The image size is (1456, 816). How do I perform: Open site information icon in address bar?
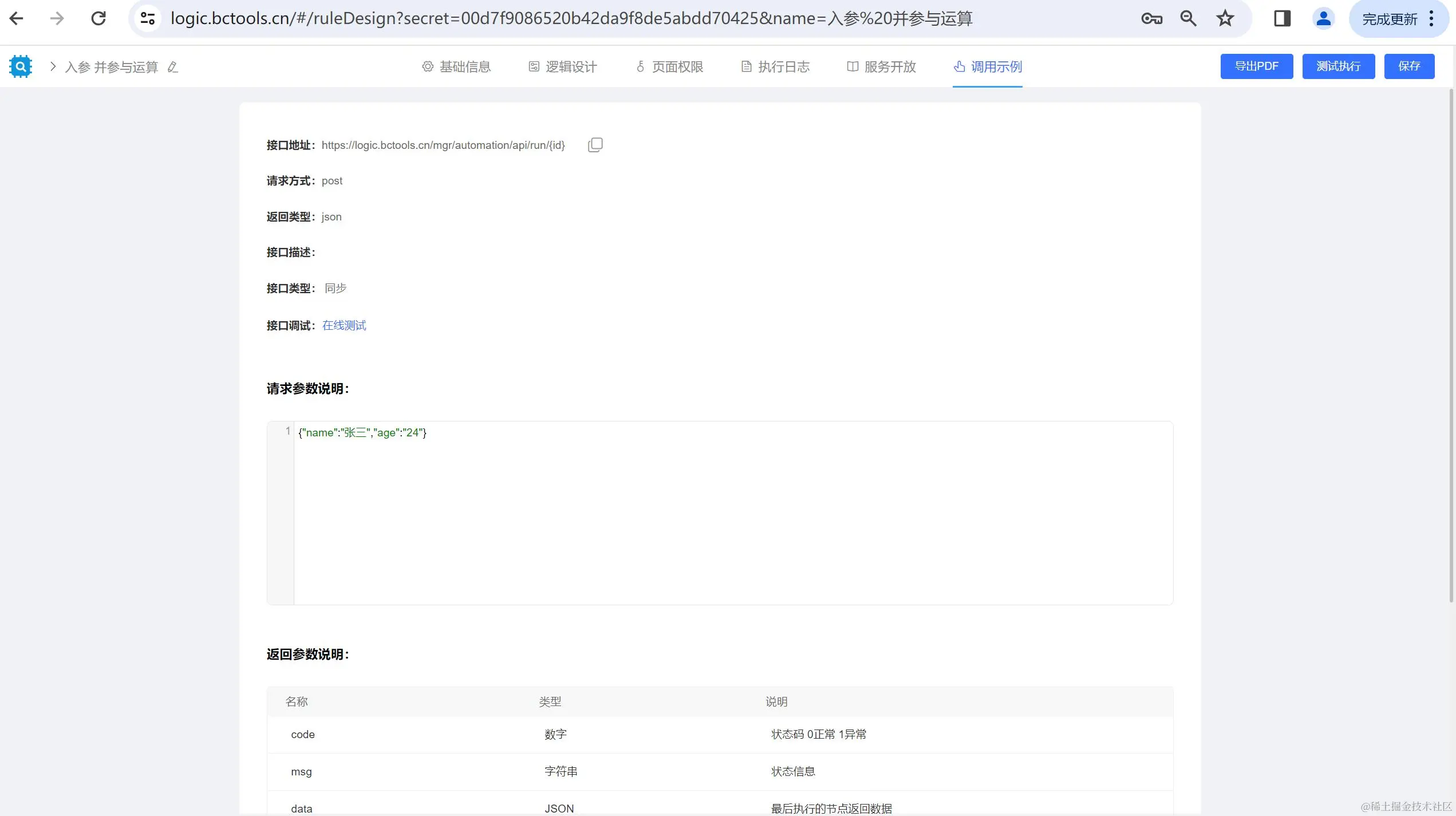(x=148, y=18)
